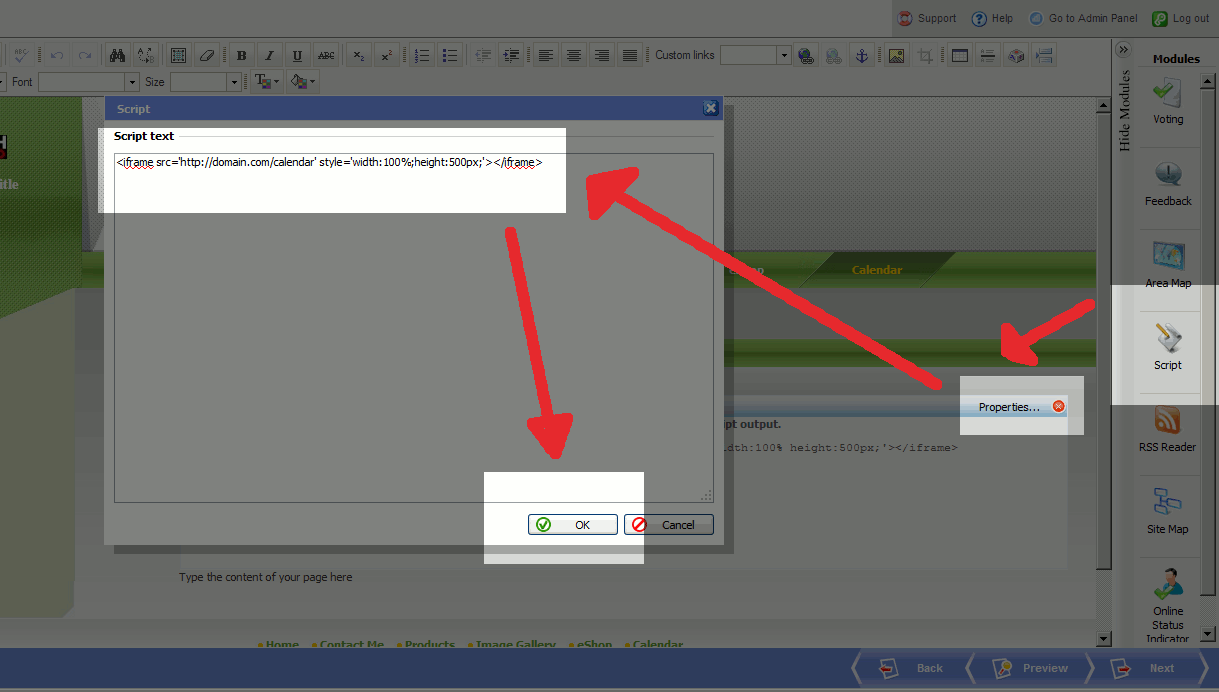Click 'Type the content of your page here'
Image resolution: width=1219 pixels, height=692 pixels.
266,577
